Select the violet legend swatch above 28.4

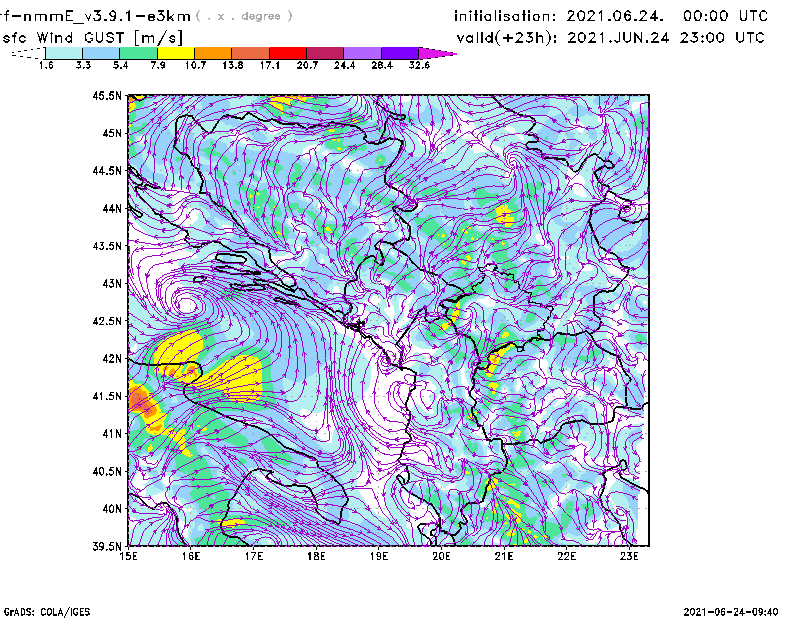[x=399, y=53]
